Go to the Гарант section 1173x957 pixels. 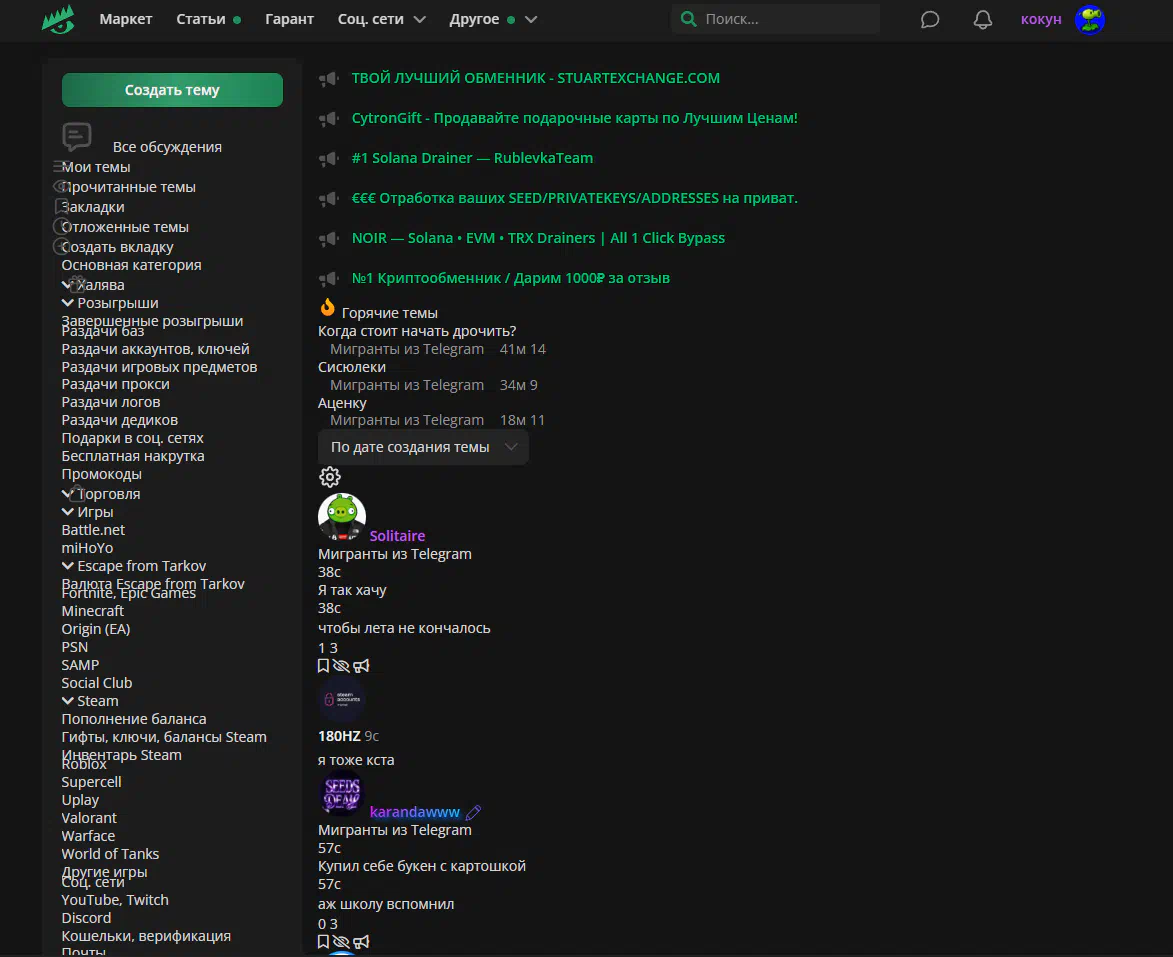pyautogui.click(x=289, y=19)
